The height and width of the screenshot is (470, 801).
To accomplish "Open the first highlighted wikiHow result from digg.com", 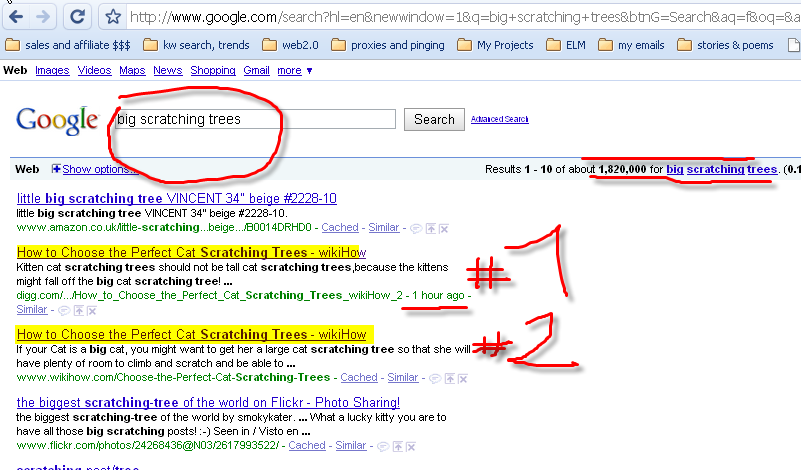I will pos(192,252).
